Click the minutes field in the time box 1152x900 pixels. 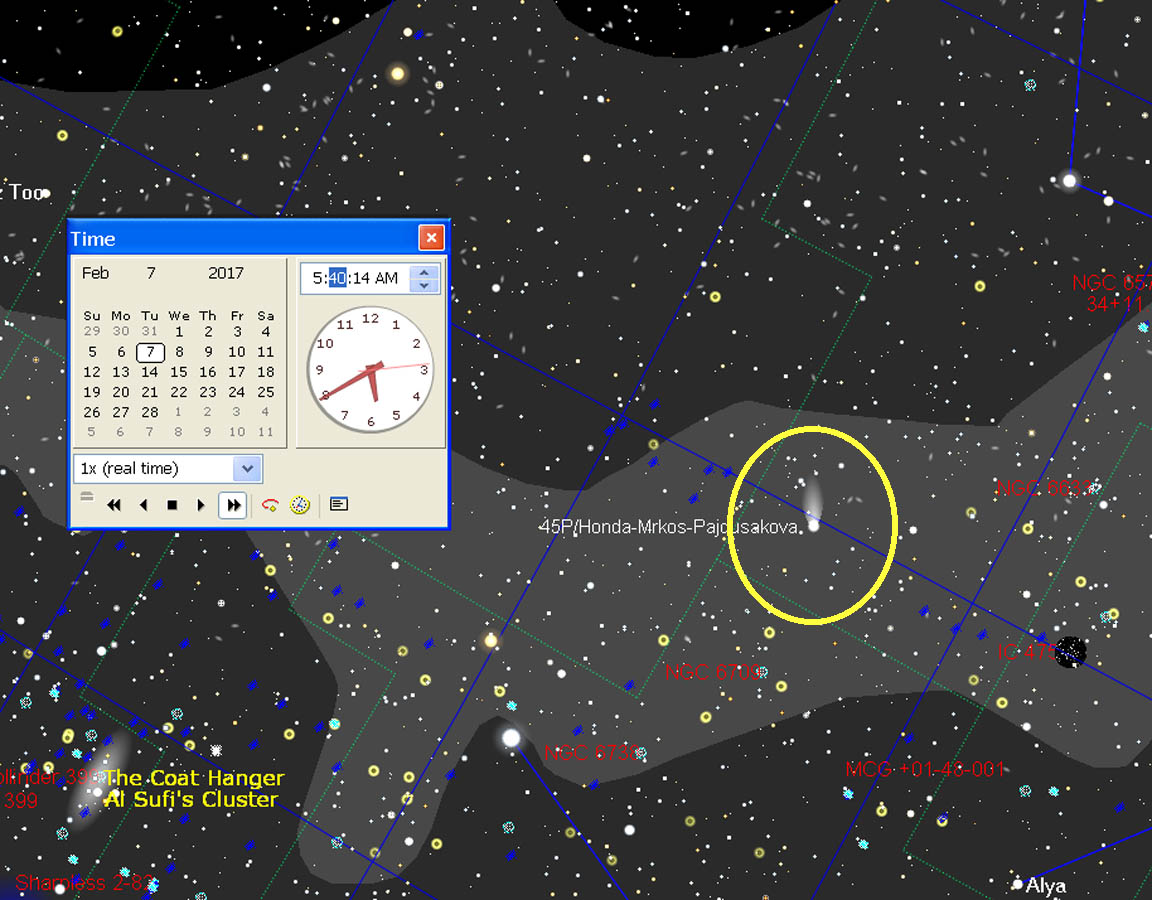click(337, 278)
